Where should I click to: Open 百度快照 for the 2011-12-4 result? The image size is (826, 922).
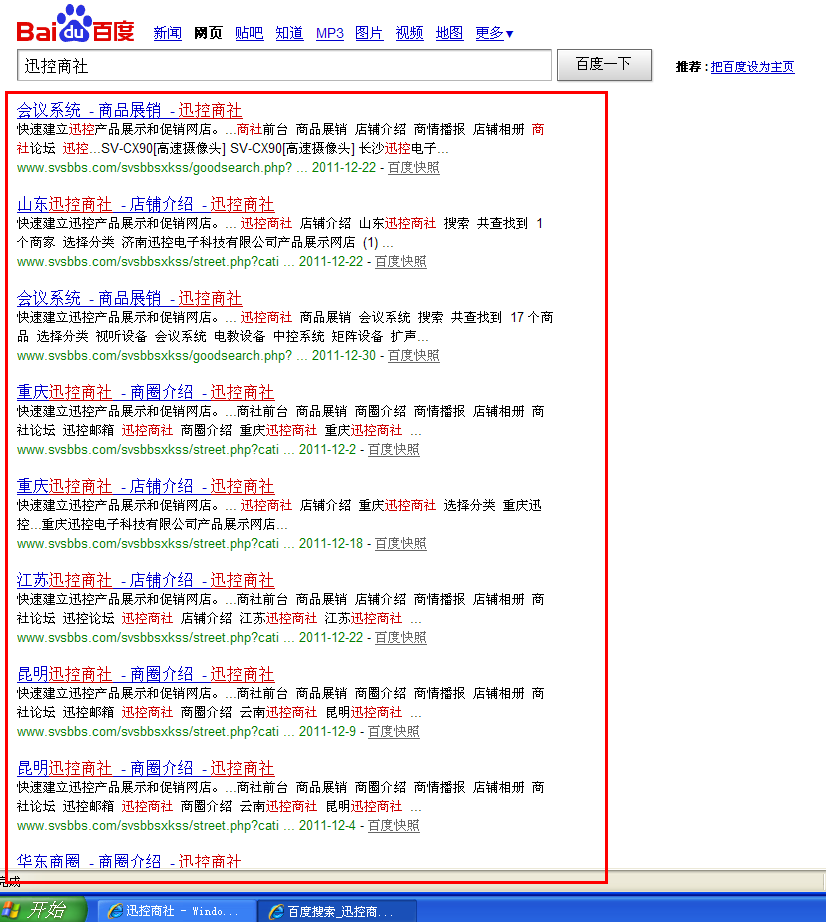click(393, 826)
